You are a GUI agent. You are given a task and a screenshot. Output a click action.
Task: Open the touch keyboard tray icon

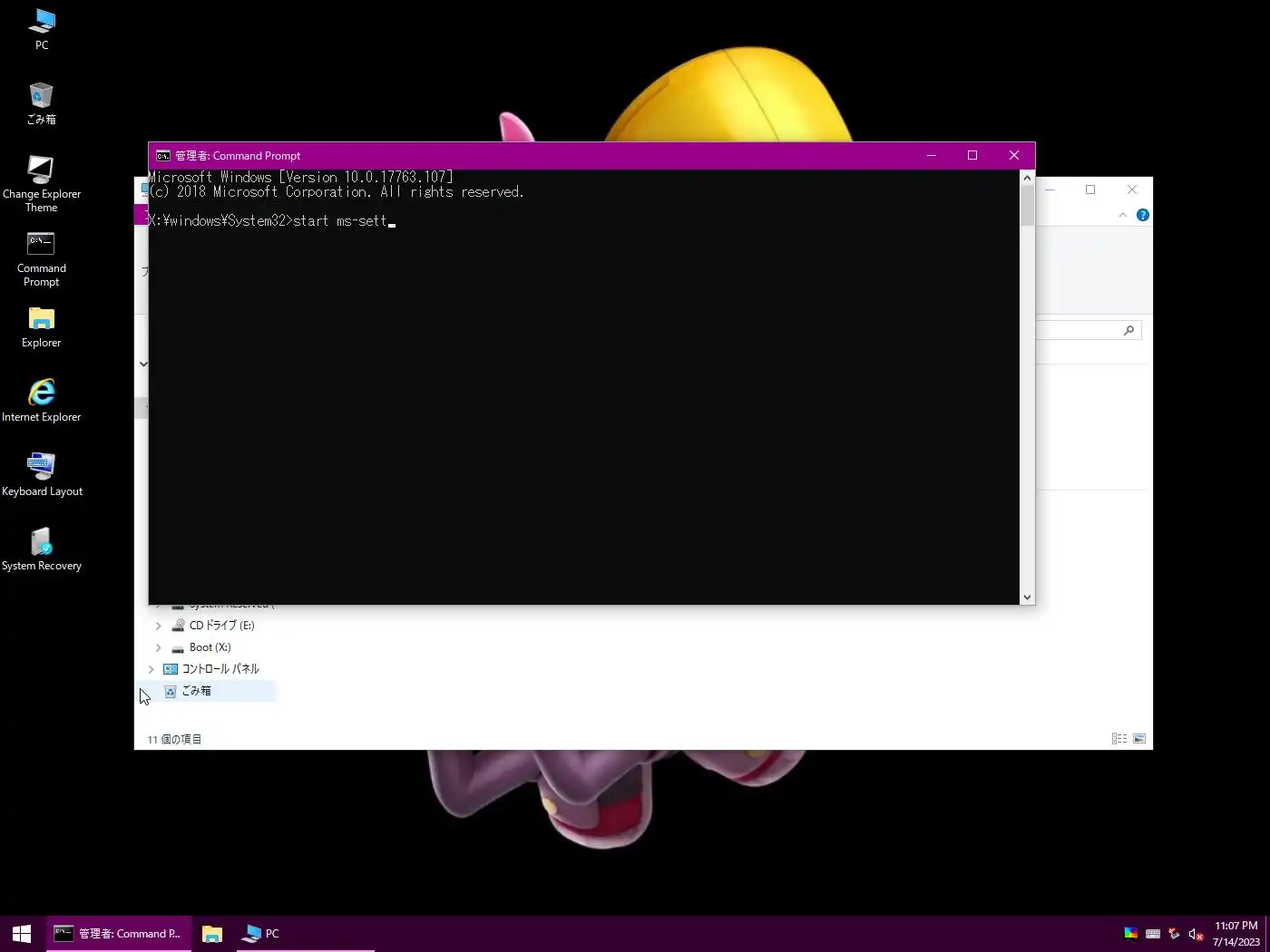1153,934
